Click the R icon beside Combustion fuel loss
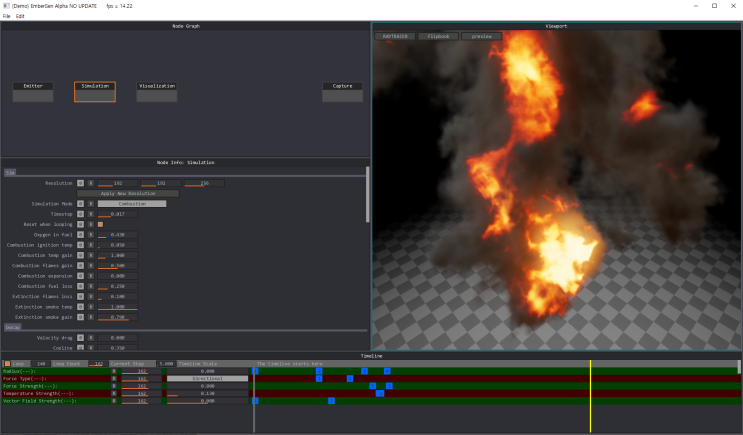The width and height of the screenshot is (743, 435). [x=91, y=286]
